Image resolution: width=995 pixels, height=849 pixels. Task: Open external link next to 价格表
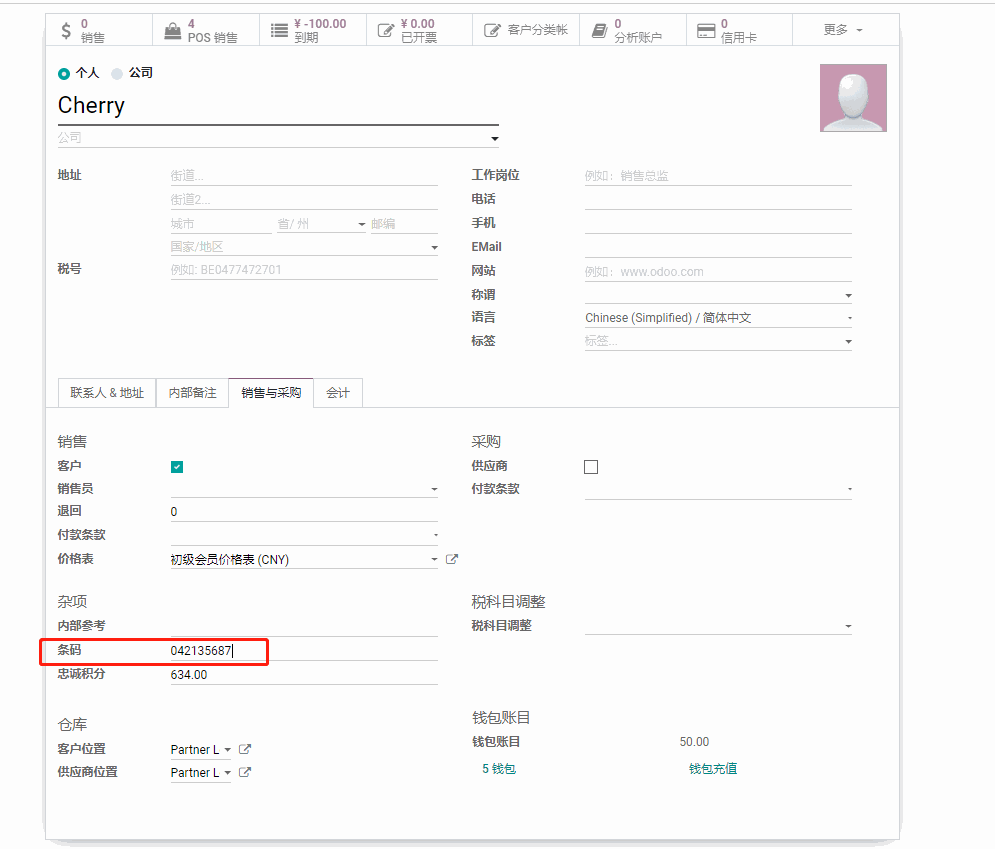click(452, 560)
